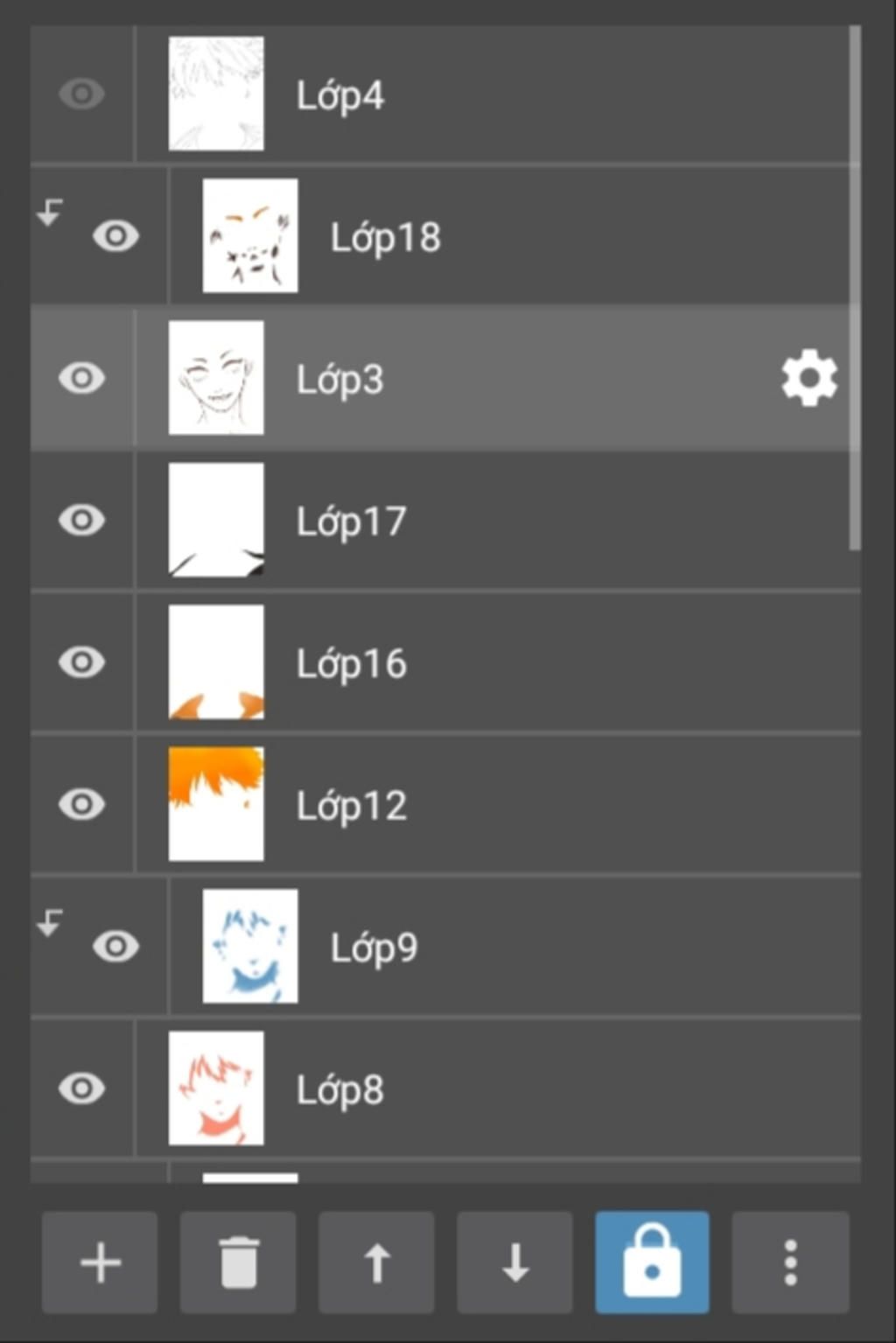Click the clipping arrow on Lớp18

[x=50, y=212]
